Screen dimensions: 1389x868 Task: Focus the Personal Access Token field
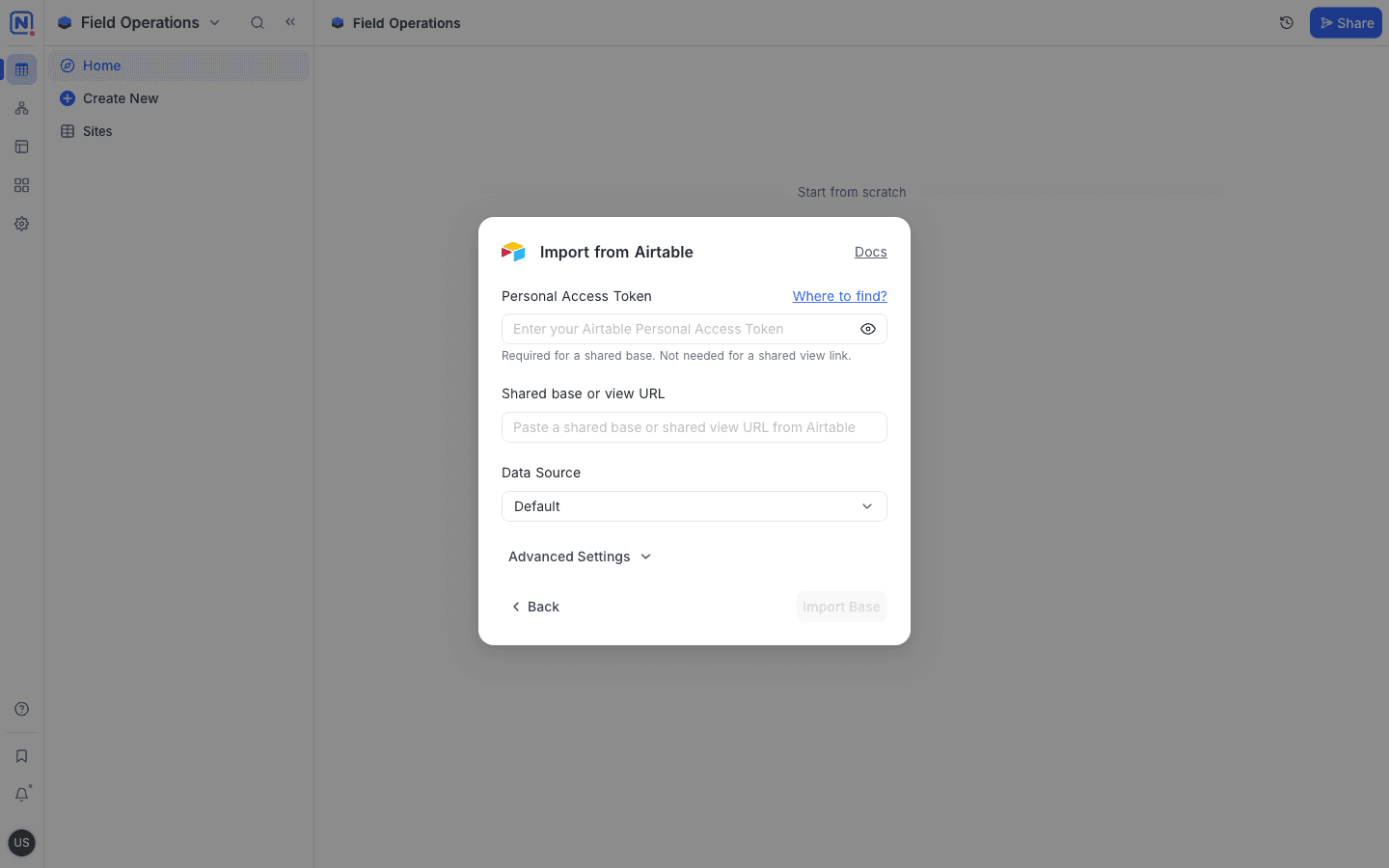coord(694,329)
